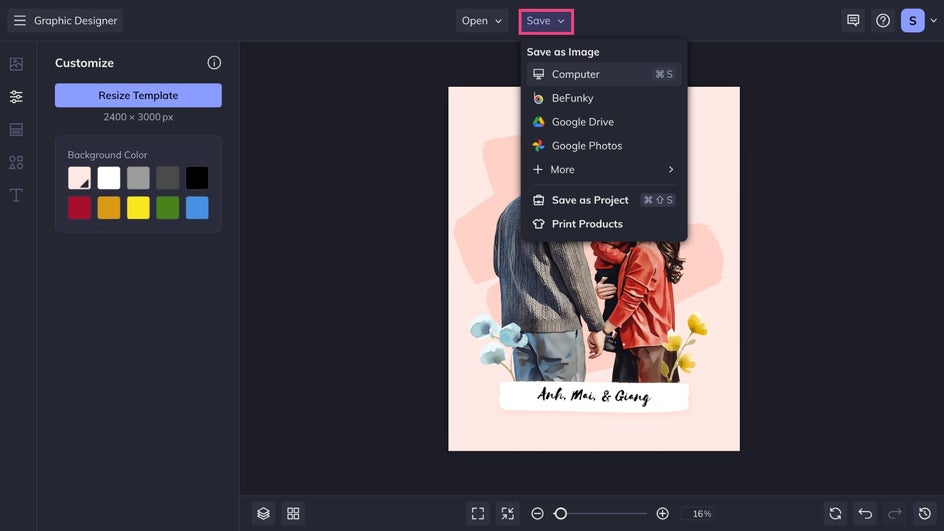Screen dimensions: 944x531
Task: Click the zoom in plus icon
Action: click(662, 514)
